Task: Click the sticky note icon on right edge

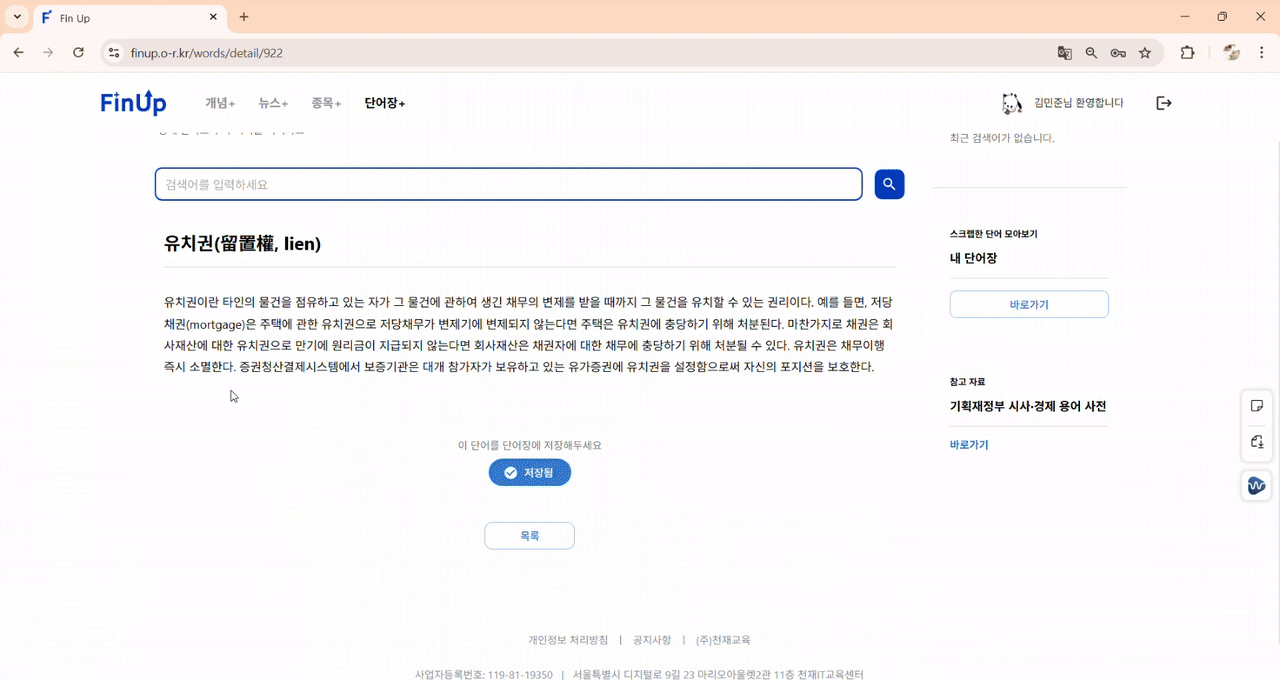Action: (x=1256, y=404)
